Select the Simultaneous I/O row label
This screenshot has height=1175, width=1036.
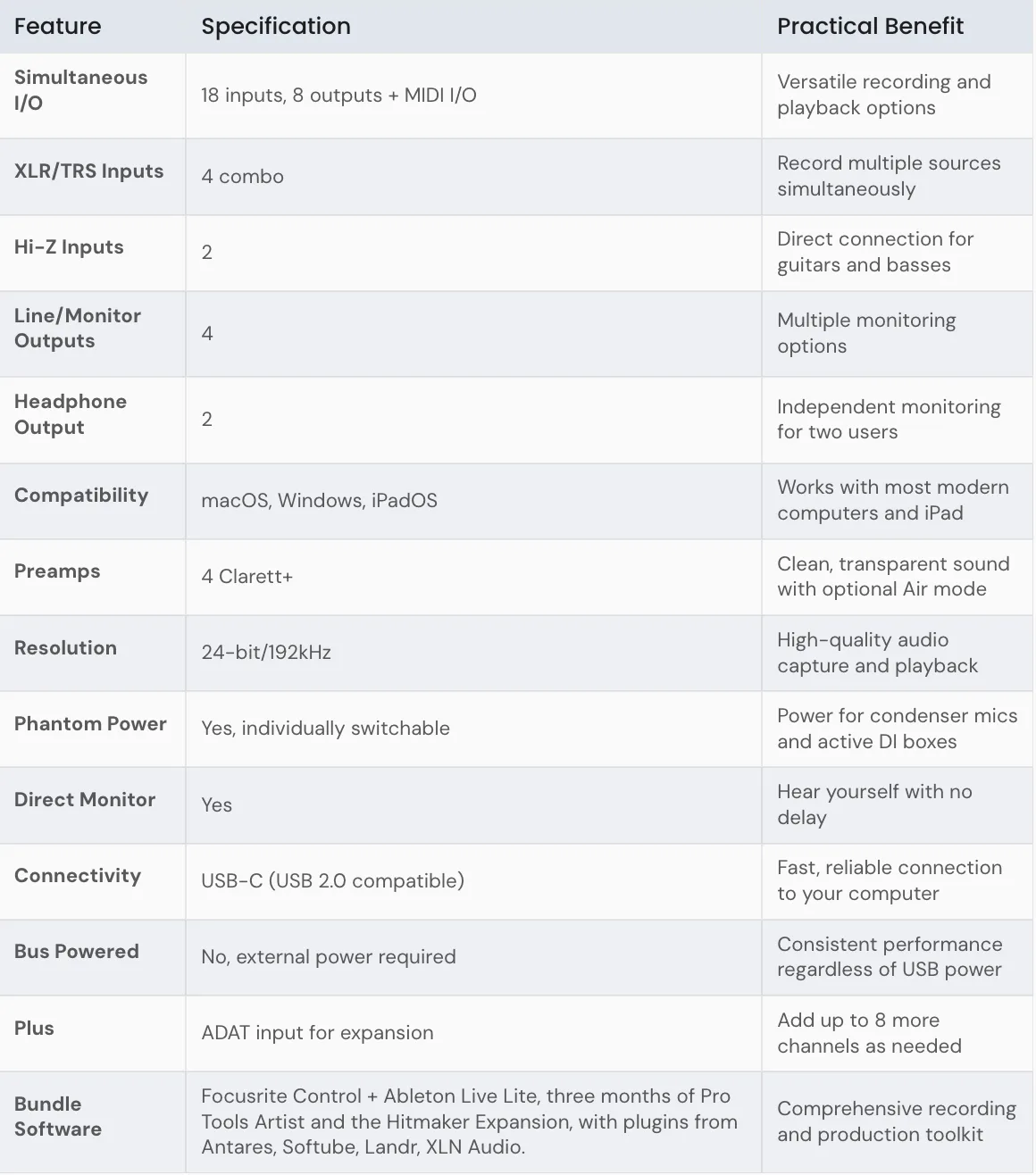click(x=80, y=90)
